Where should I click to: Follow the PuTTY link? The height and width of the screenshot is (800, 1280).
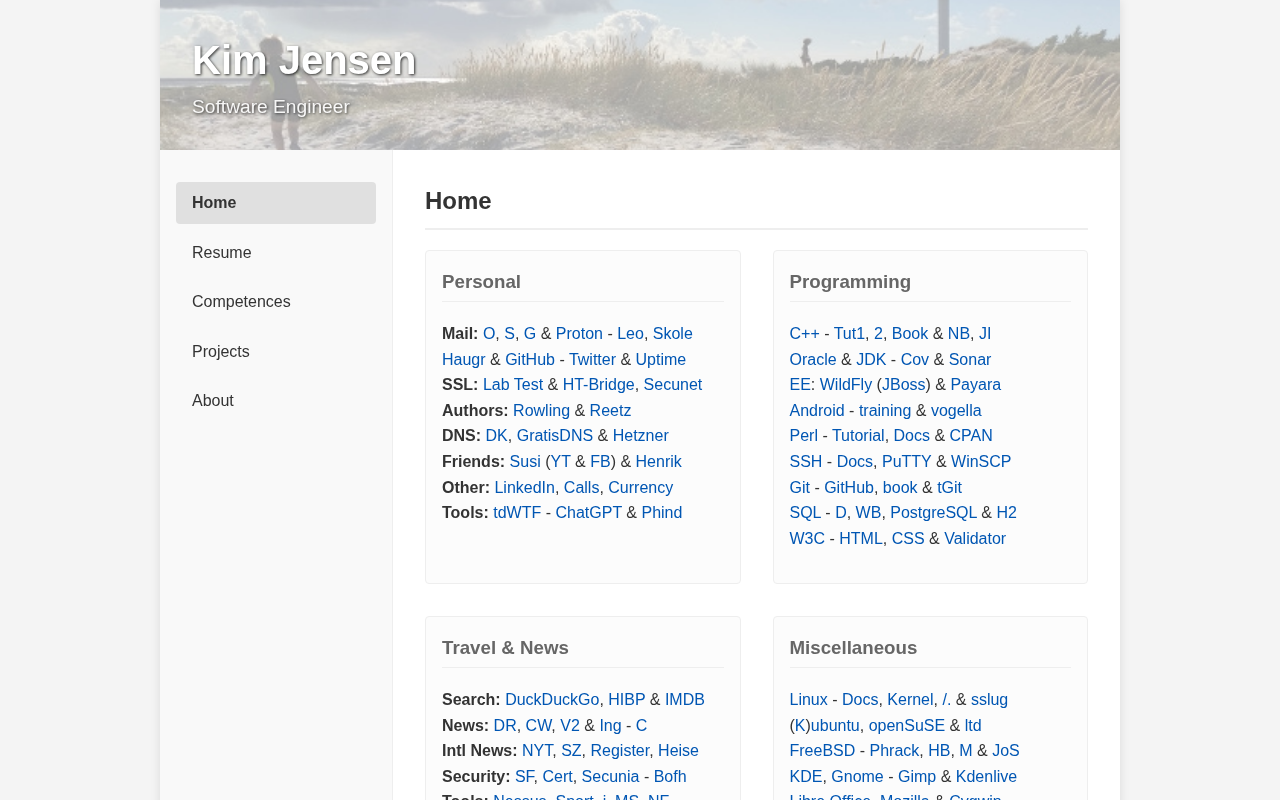[x=907, y=462]
